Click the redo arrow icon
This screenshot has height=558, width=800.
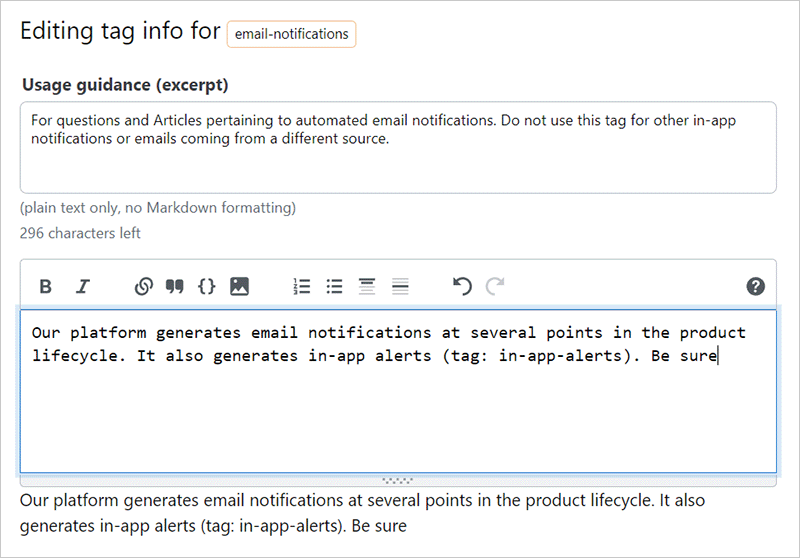494,287
